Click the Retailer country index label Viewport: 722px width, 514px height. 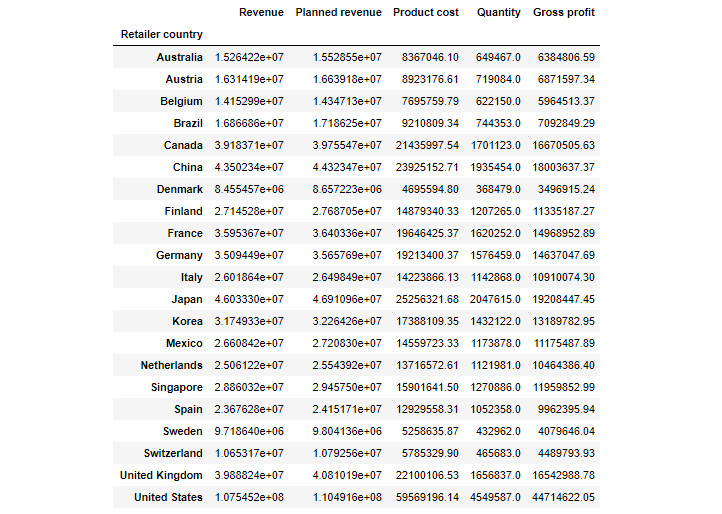point(161,35)
